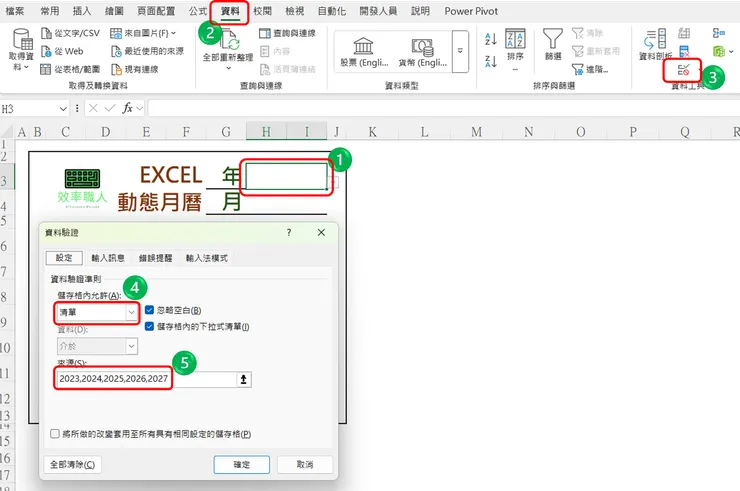This screenshot has height=491, width=740.
Task: Click 全部重新整理 refresh icon
Action: 228,39
